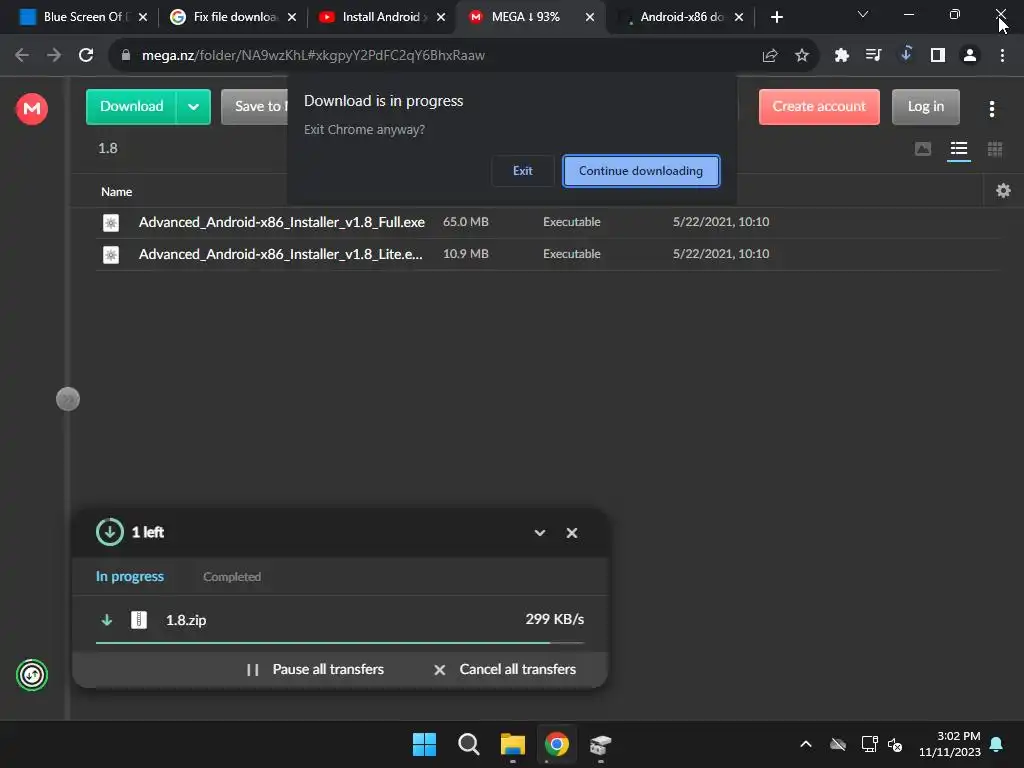Open the Download dropdown arrow
1024x768 pixels.
click(x=193, y=106)
